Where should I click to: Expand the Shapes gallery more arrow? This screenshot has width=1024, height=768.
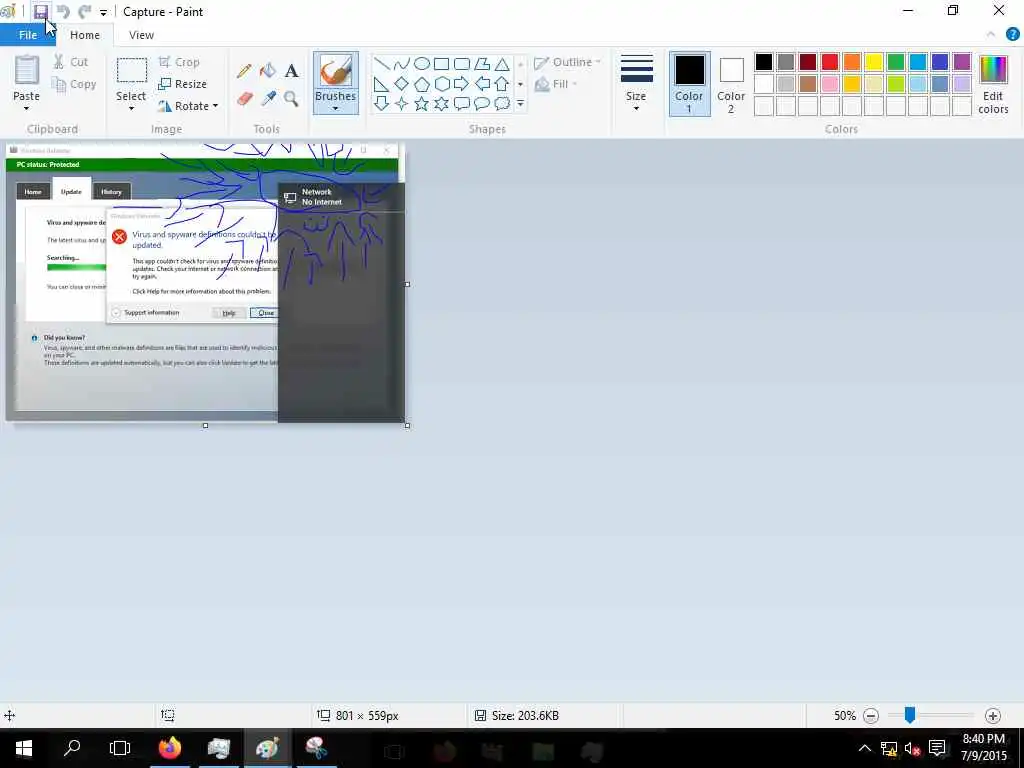520,103
